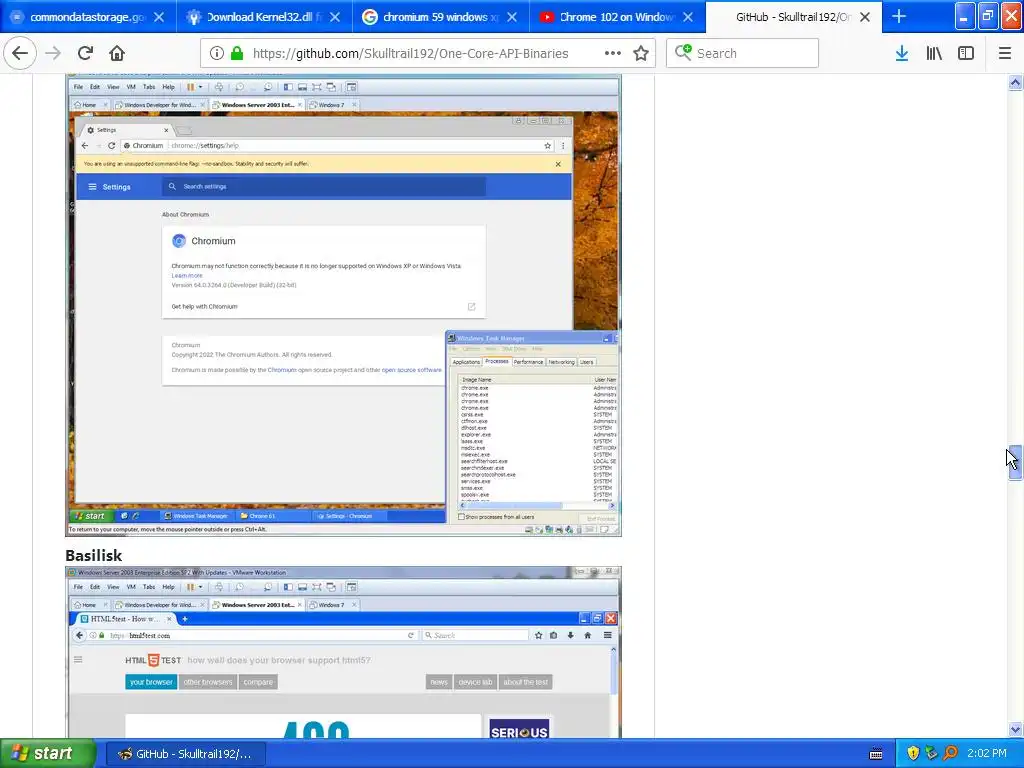The height and width of the screenshot is (768, 1024).
Task: Close the chromium 59 windows xp tab
Action: click(512, 17)
